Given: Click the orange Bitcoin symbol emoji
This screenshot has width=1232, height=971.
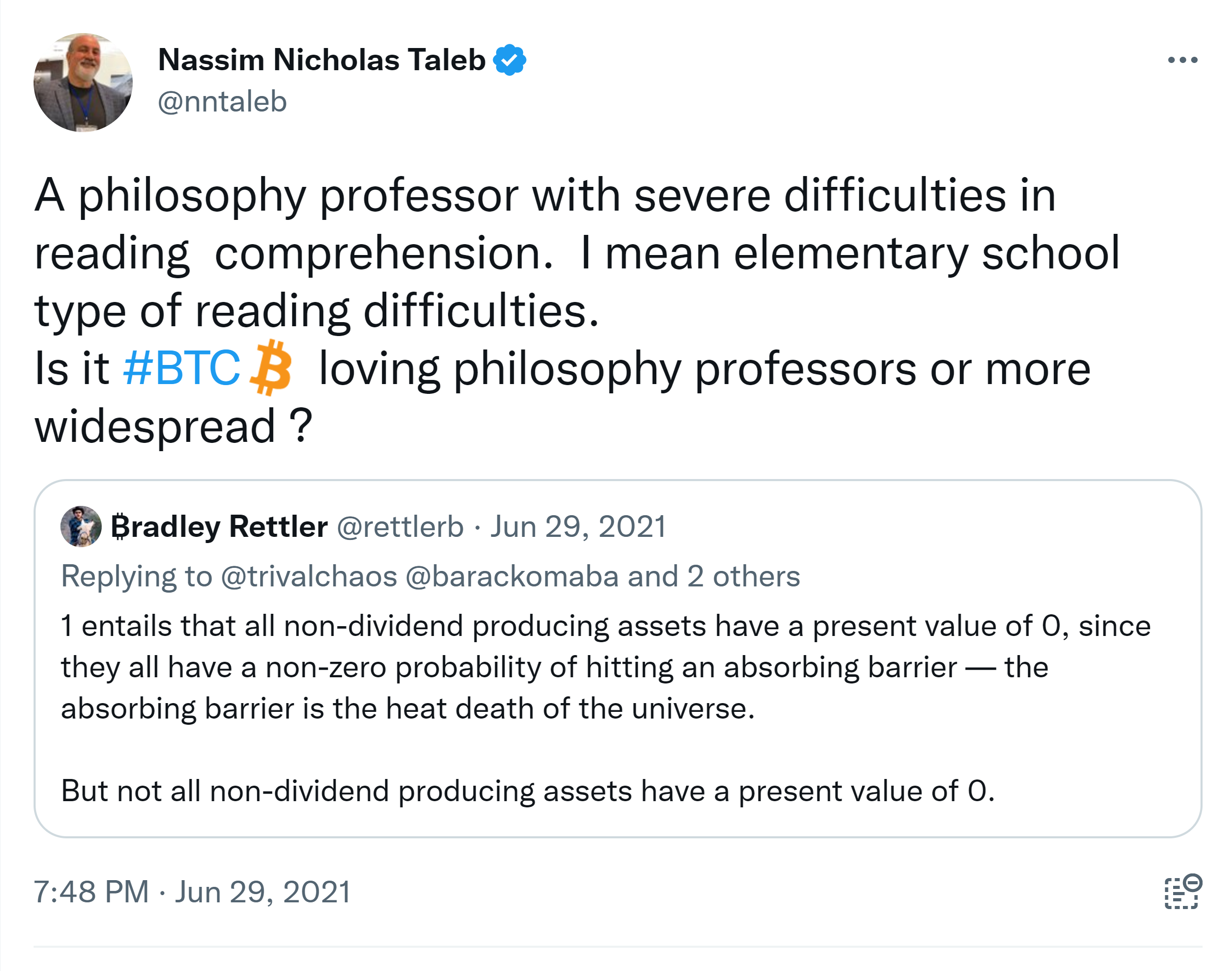Looking at the screenshot, I should pyautogui.click(x=271, y=367).
